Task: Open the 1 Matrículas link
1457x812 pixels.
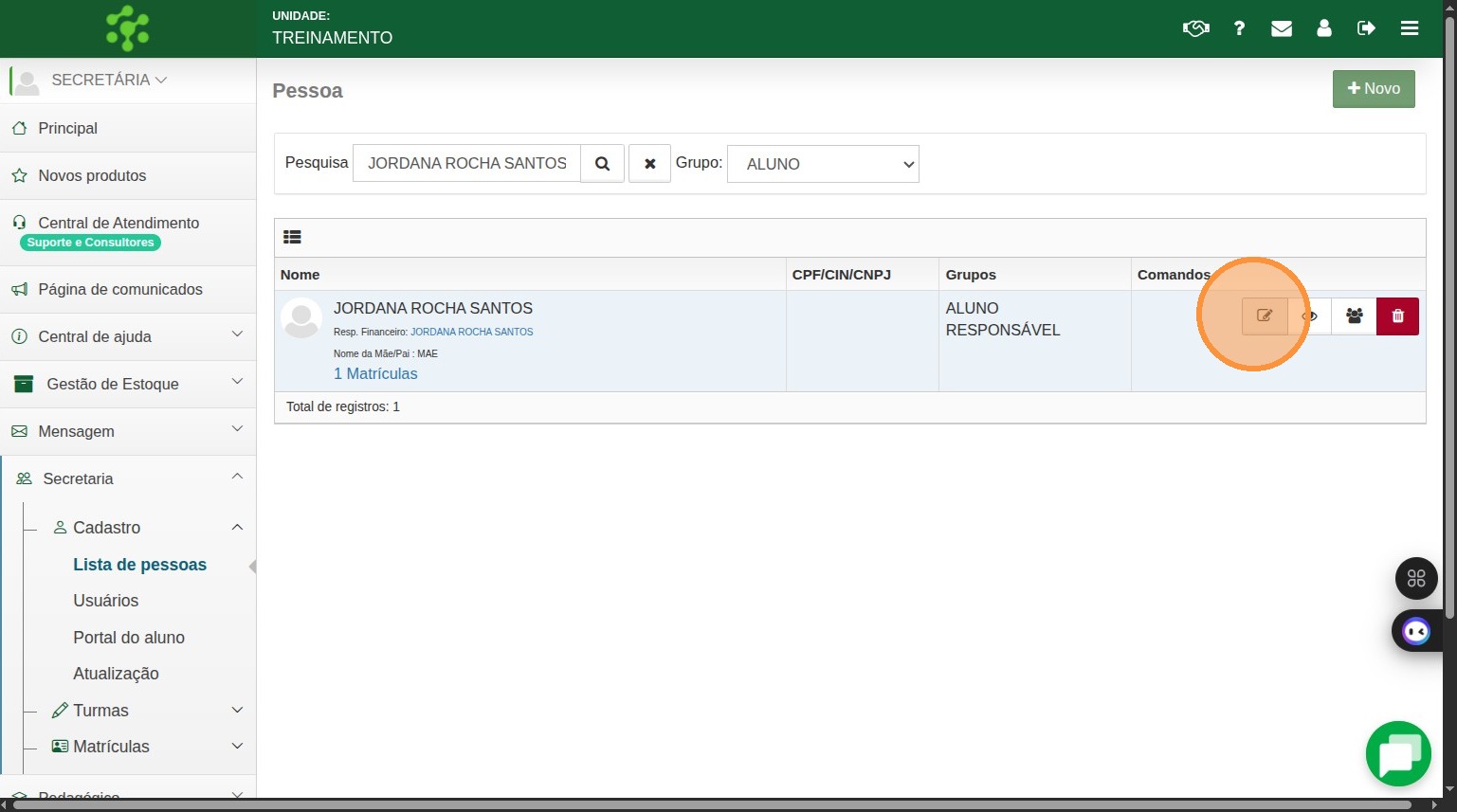Action: pyautogui.click(x=375, y=373)
